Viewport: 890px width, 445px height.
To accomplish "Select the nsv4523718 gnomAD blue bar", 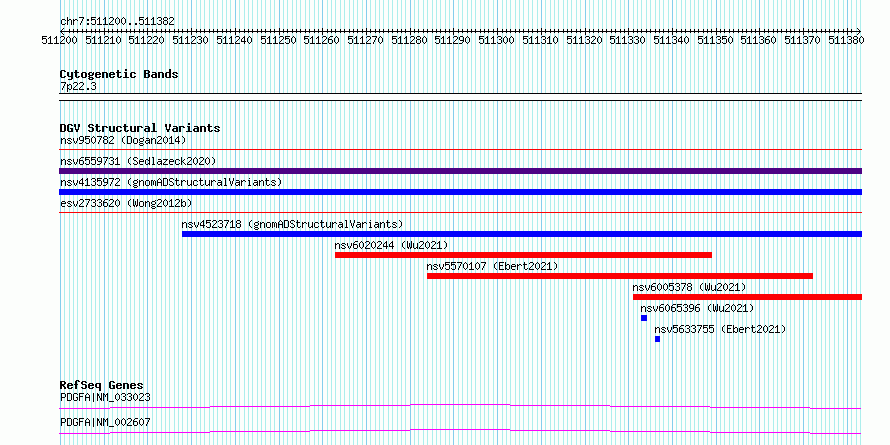I will click(x=522, y=234).
